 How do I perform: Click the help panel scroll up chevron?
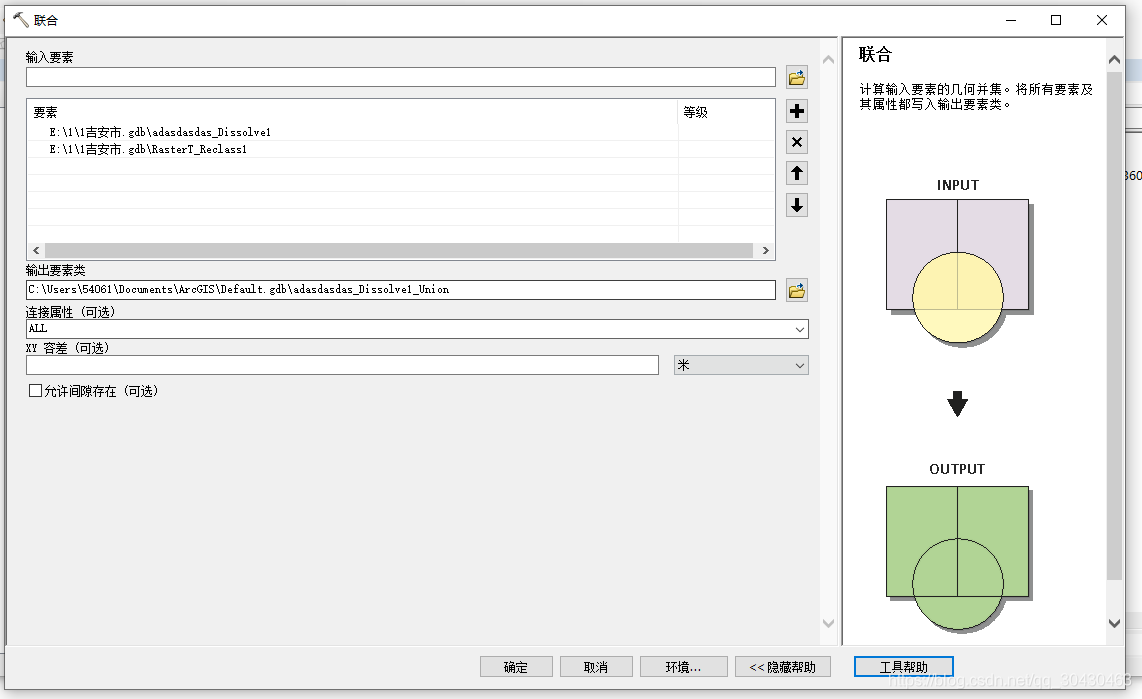[x=1114, y=58]
